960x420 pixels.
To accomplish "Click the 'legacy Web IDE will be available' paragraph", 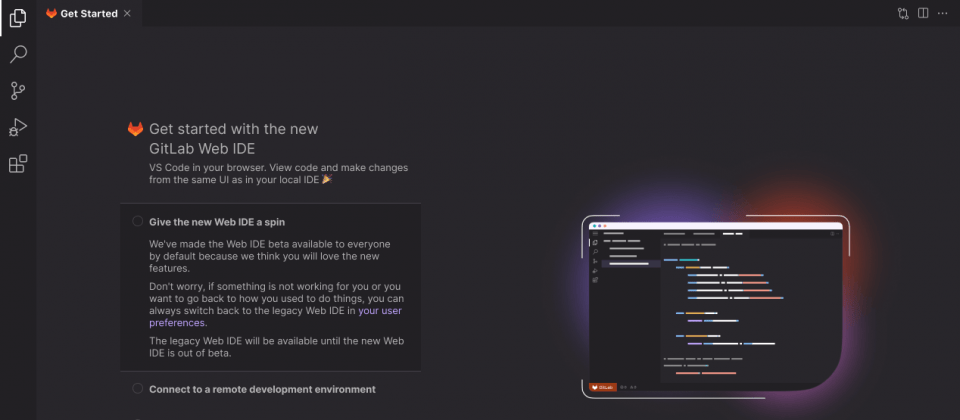I will point(277,347).
